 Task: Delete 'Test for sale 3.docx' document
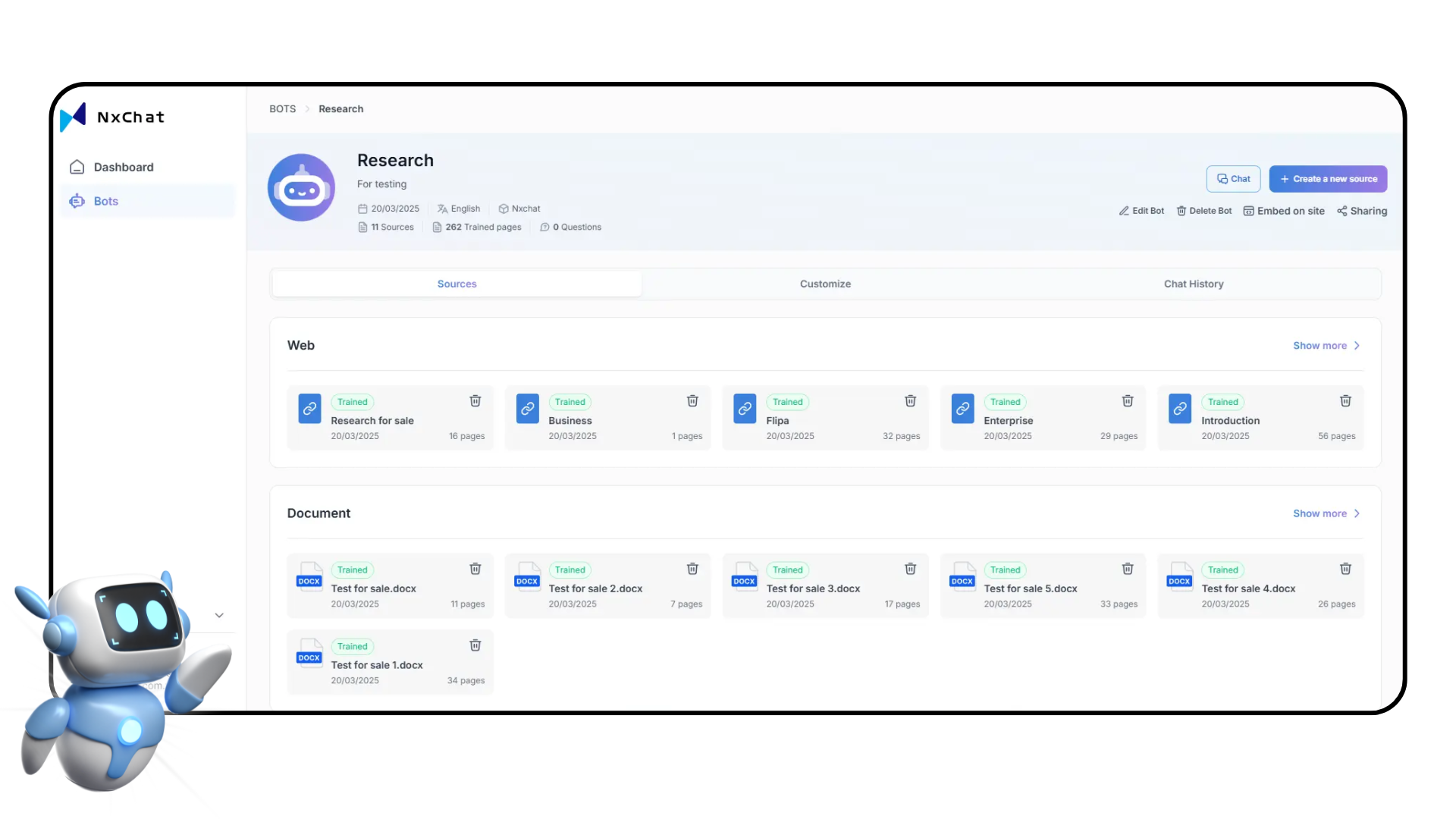(x=910, y=569)
